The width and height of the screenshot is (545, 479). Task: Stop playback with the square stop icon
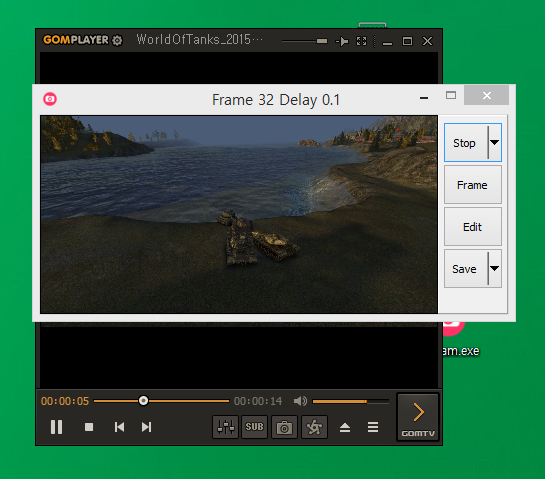coord(89,427)
